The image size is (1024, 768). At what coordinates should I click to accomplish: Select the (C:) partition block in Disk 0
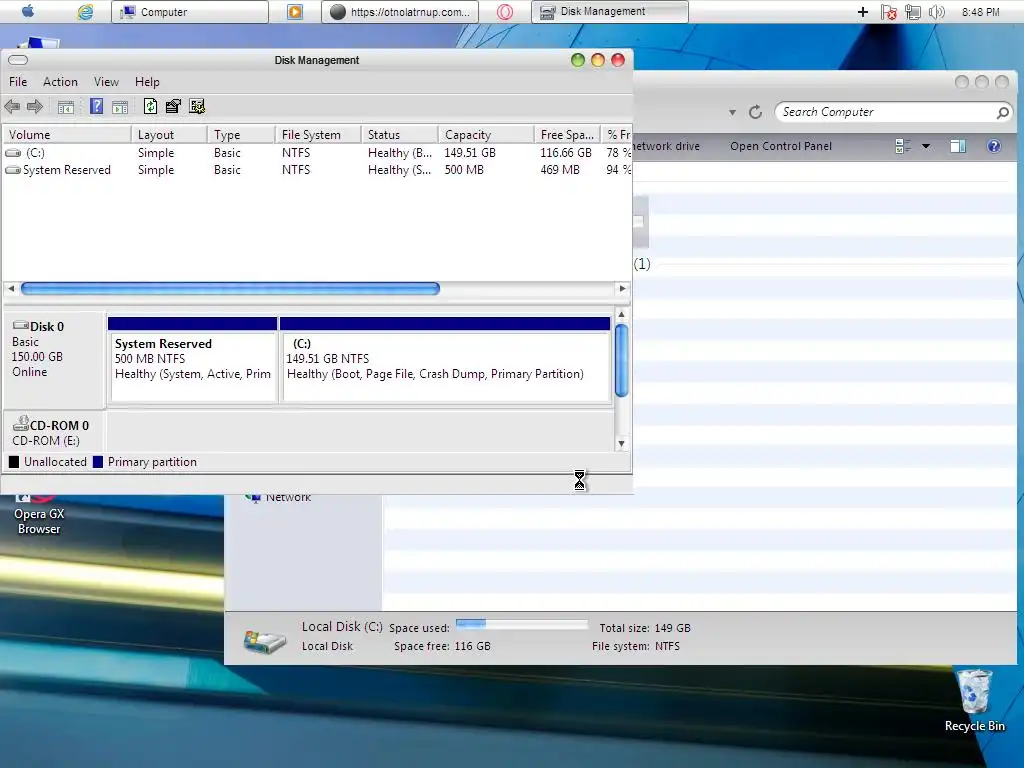click(x=445, y=360)
